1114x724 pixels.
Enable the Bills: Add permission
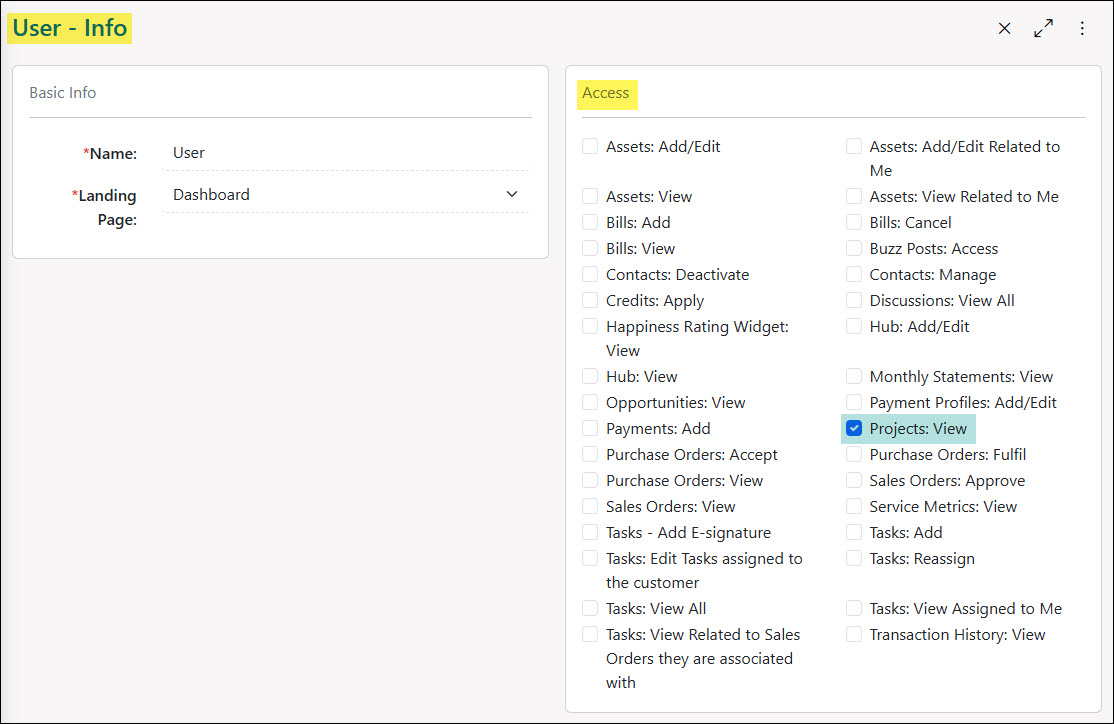click(590, 222)
